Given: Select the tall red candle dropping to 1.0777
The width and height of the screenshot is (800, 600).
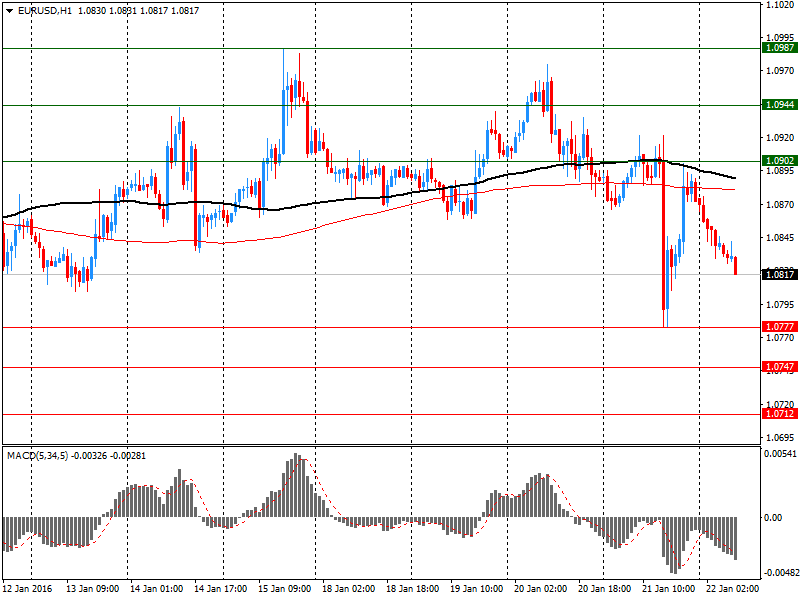Looking at the screenshot, I should 664,235.
